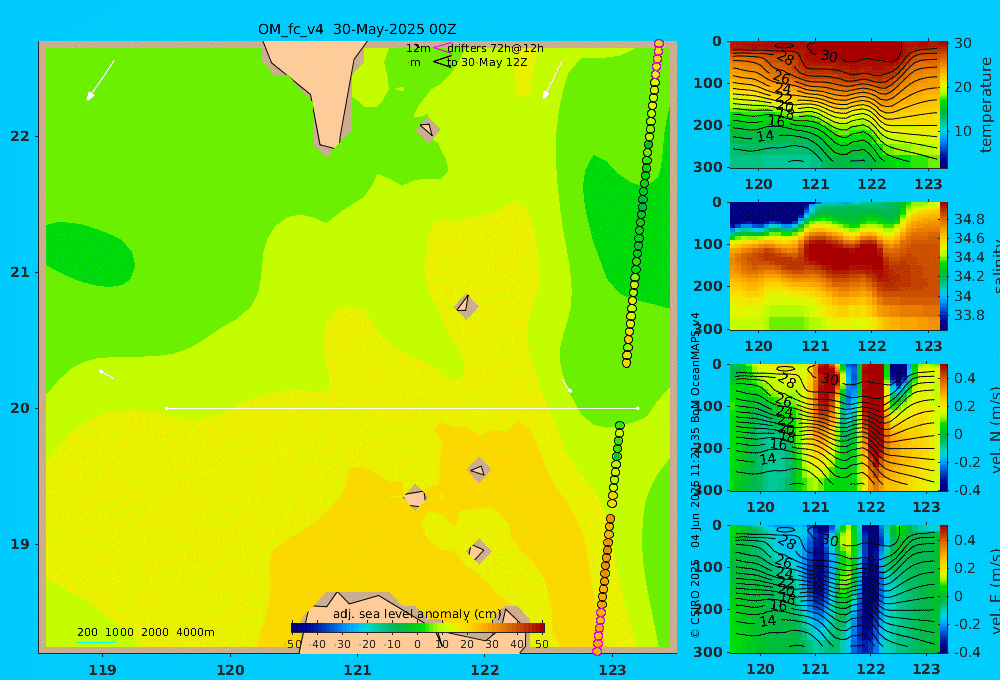Click the '33.8' value on the salinity colorbar
This screenshot has height=680, width=1000.
pos(969,315)
